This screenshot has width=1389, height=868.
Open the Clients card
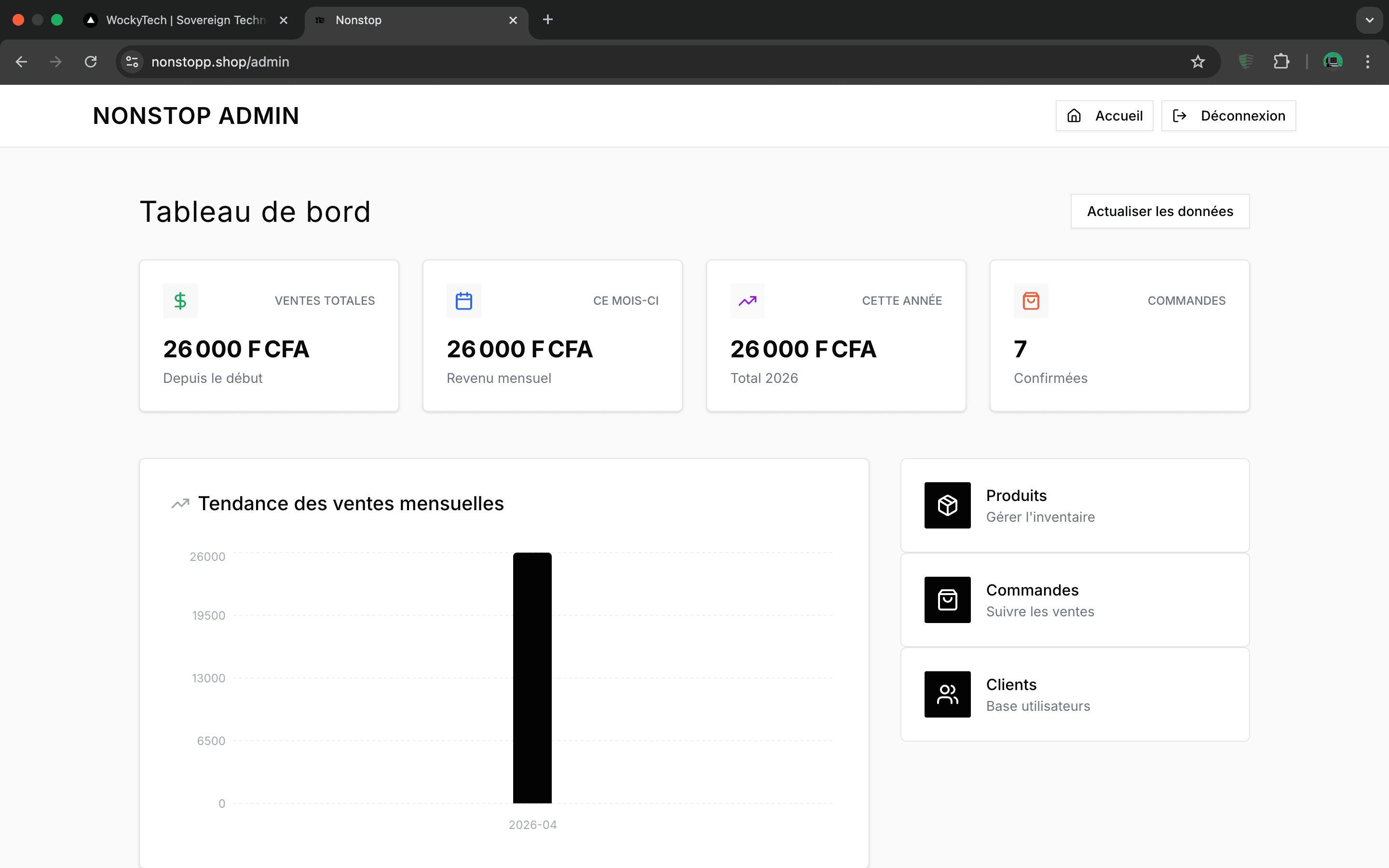pos(1075,694)
